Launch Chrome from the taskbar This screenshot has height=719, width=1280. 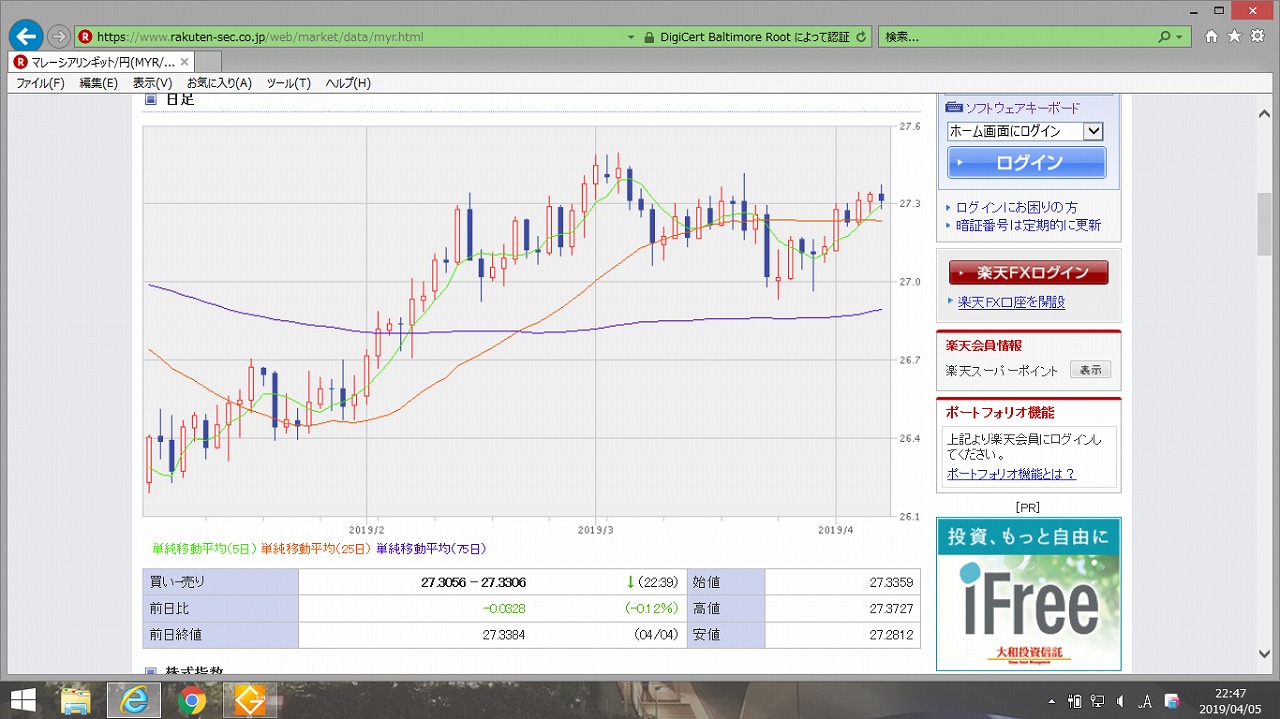[x=192, y=701]
